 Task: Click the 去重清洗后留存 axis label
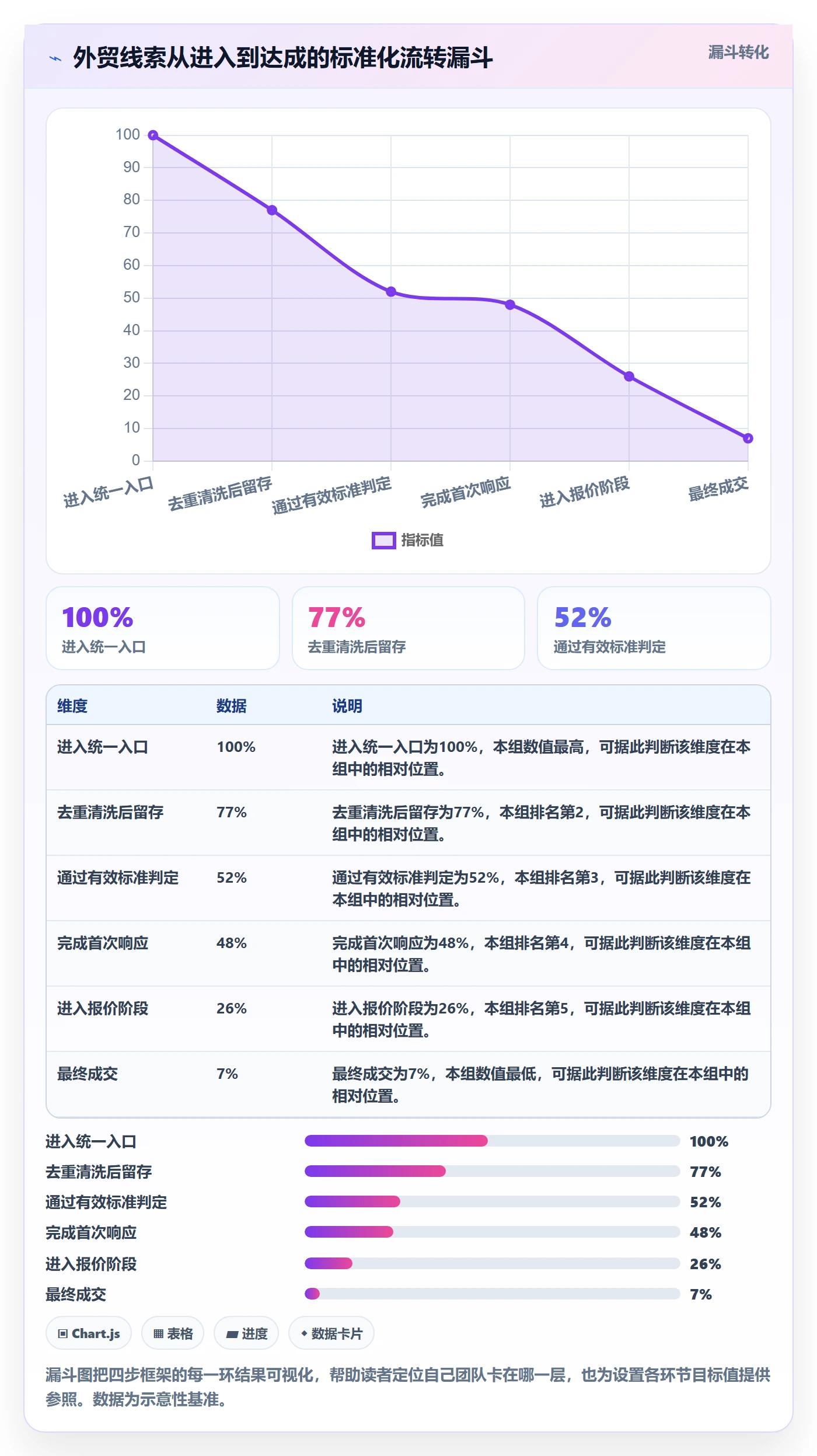[220, 494]
